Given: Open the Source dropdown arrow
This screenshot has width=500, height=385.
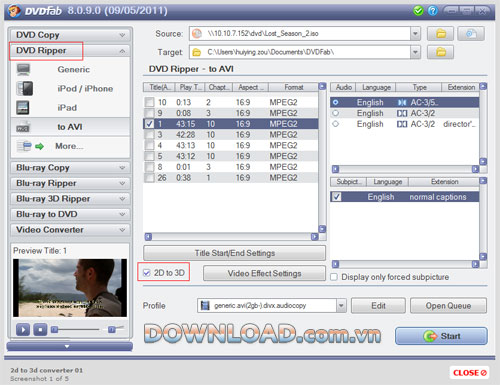Looking at the screenshot, I should 415,34.
